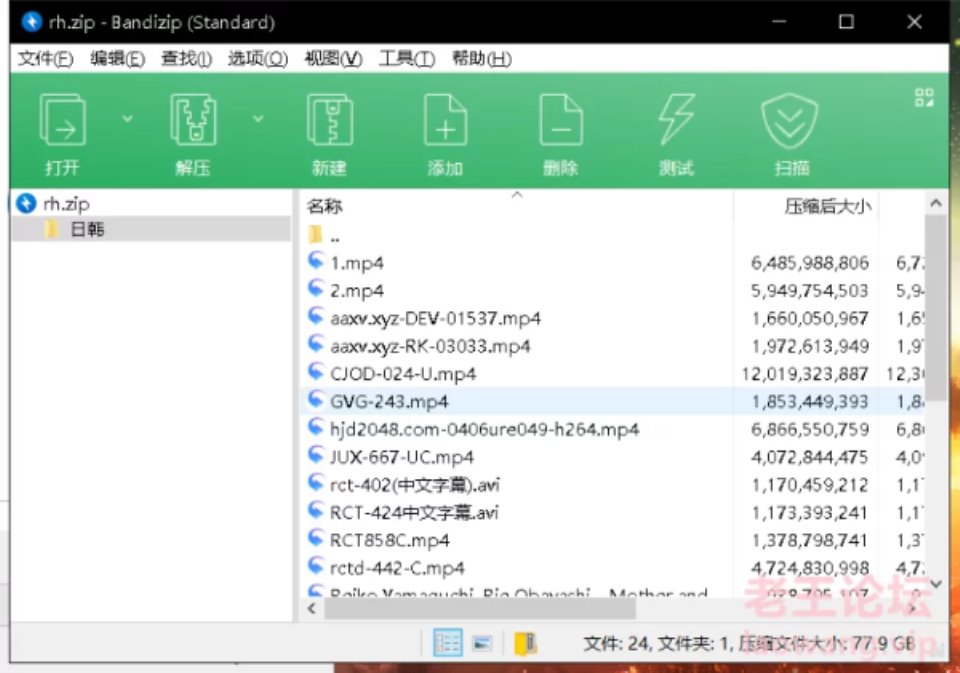Click the parent folder ".." icon

(315, 235)
